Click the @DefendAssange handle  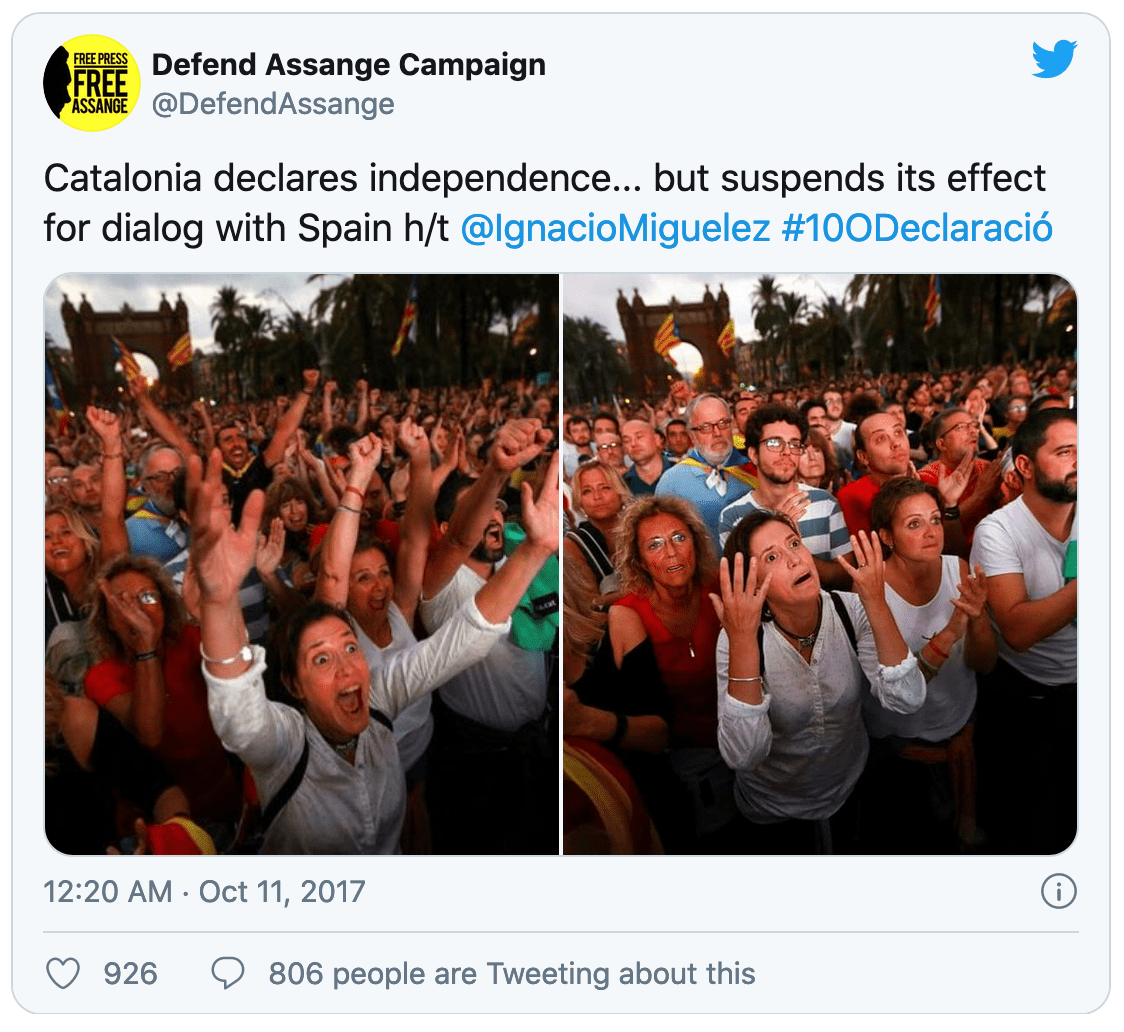(x=272, y=104)
